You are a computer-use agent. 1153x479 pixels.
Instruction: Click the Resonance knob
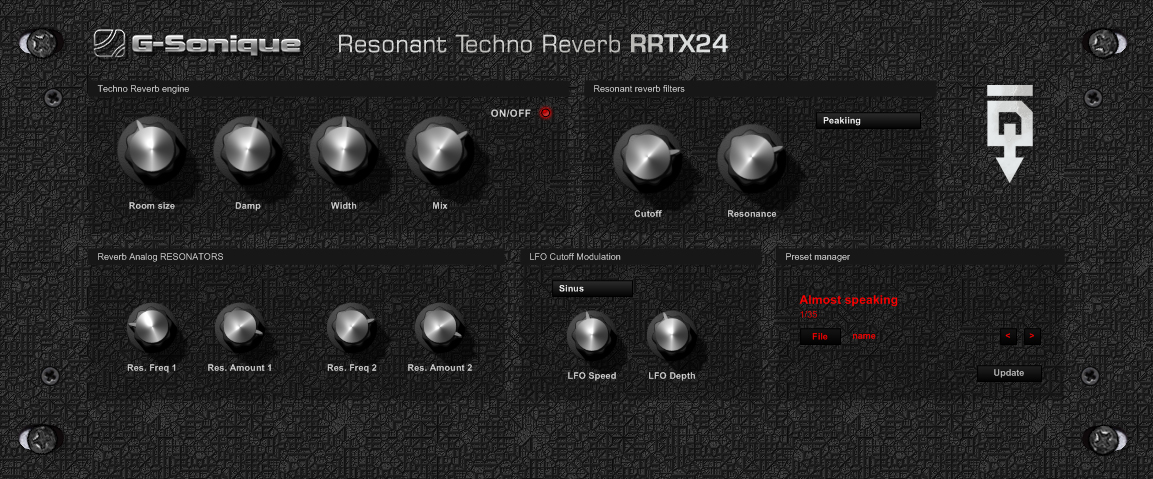coord(751,159)
